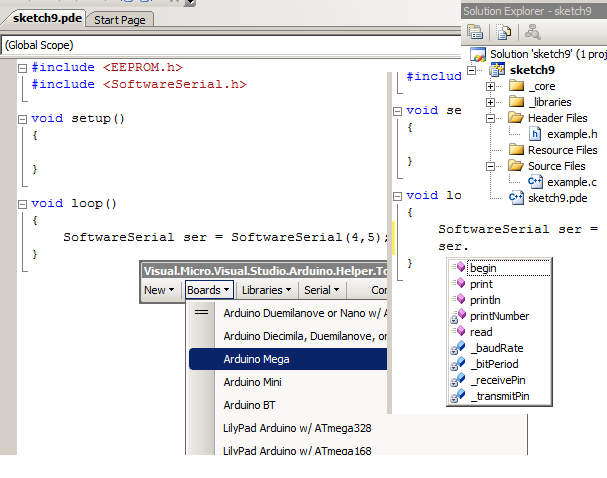Pick _baudRate from the autocomplete list
This screenshot has width=607, height=478.
tap(497, 348)
